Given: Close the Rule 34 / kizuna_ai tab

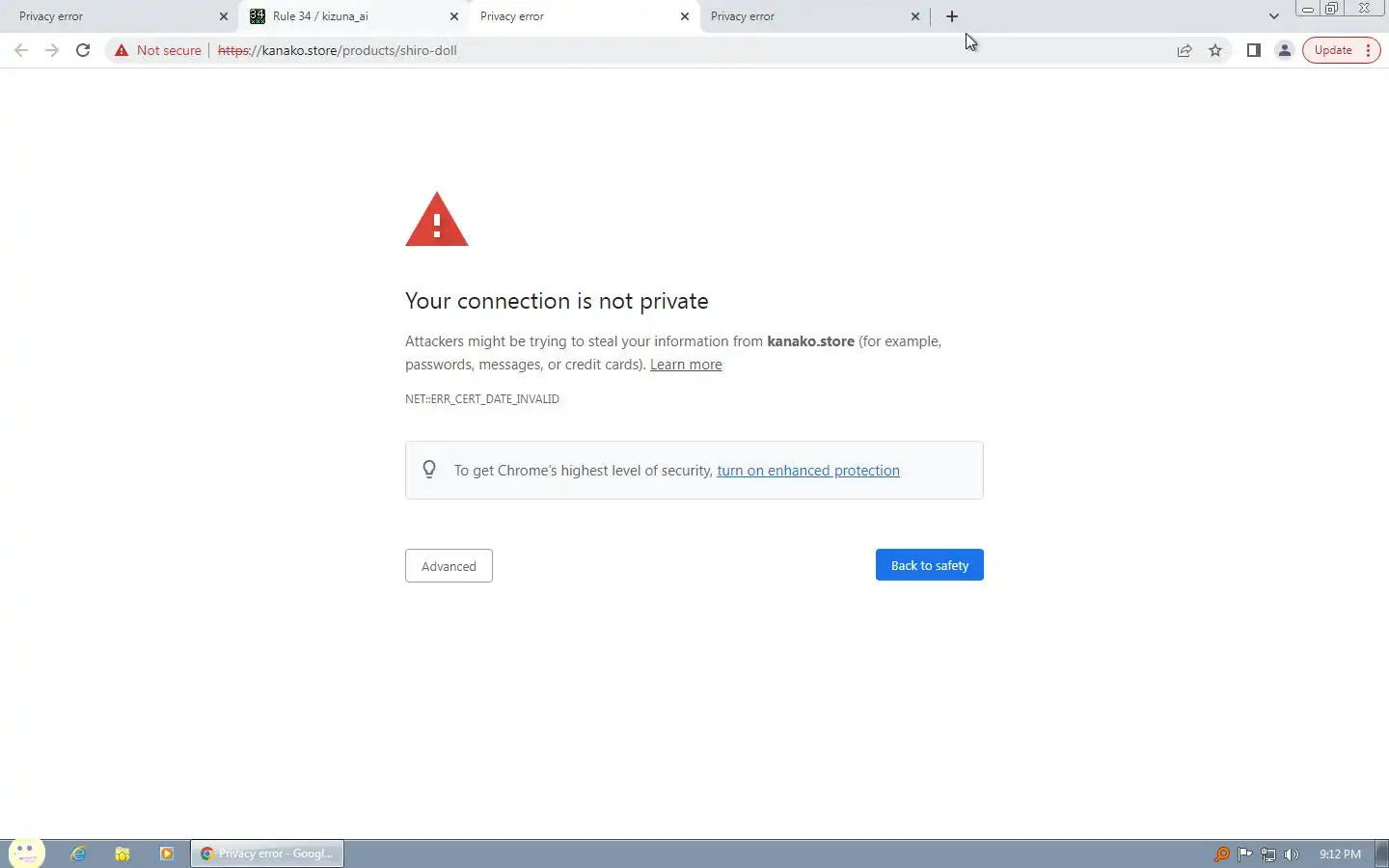Looking at the screenshot, I should [454, 16].
